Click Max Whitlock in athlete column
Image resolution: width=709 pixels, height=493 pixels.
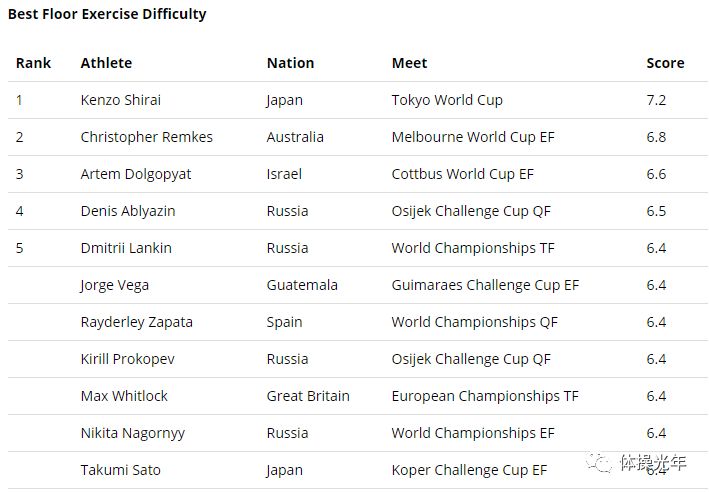124,396
